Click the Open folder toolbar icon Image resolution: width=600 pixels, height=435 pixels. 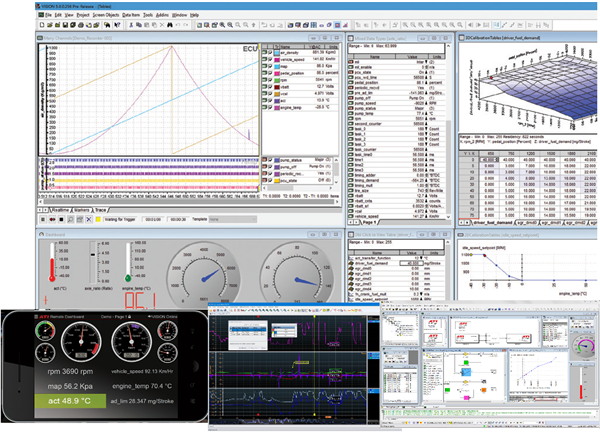[x=50, y=25]
